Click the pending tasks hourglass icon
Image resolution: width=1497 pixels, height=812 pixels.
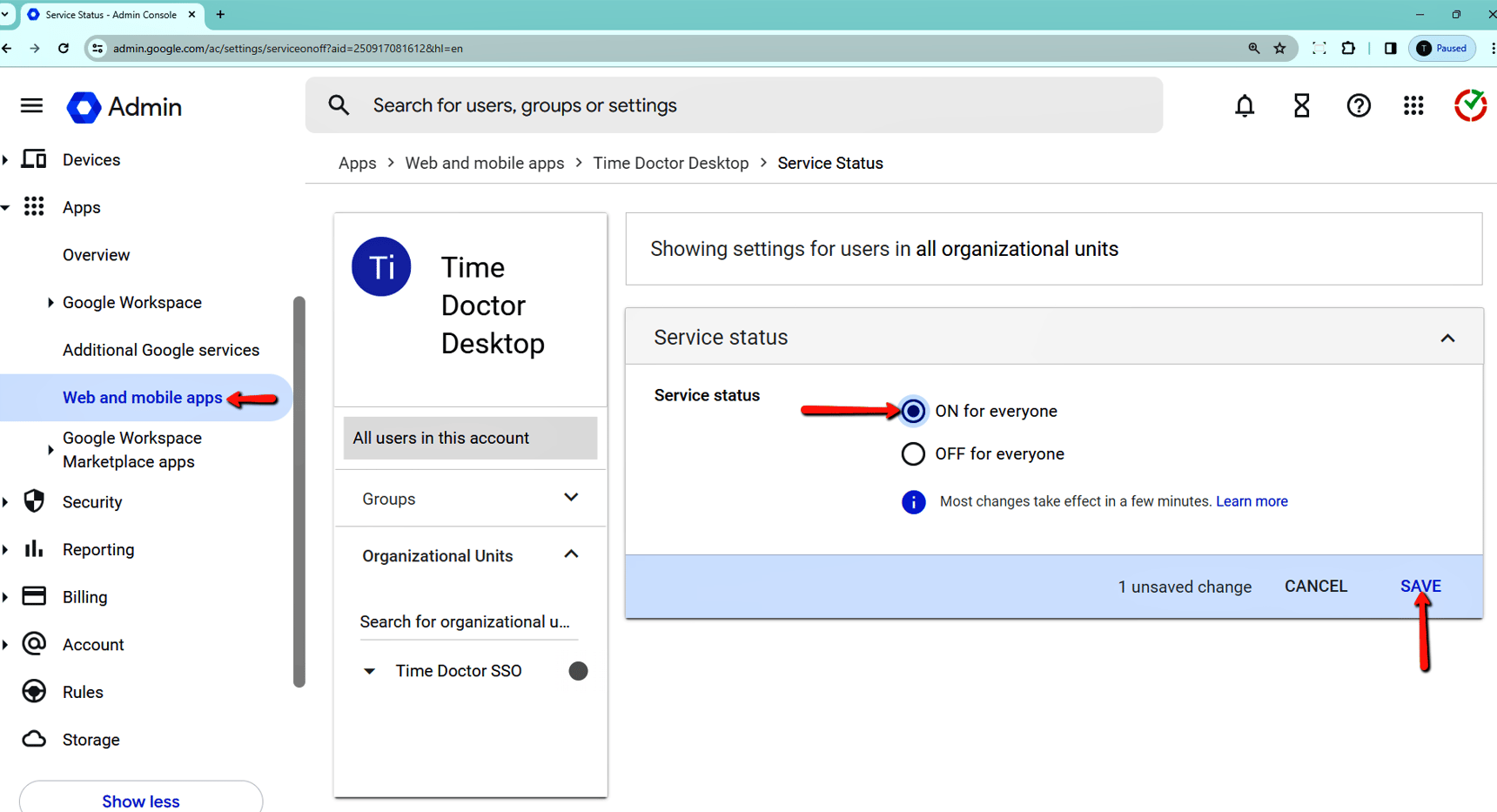1301,105
